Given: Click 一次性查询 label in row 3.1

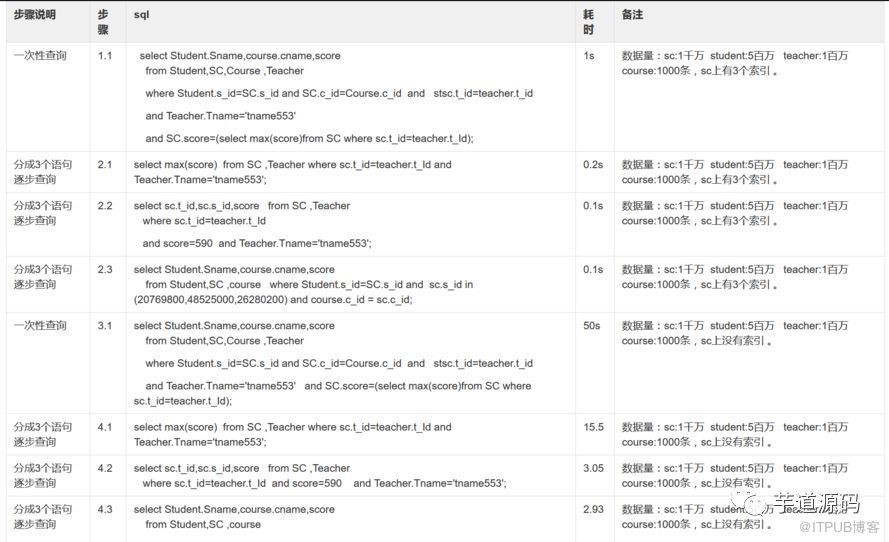Looking at the screenshot, I should (x=40, y=325).
